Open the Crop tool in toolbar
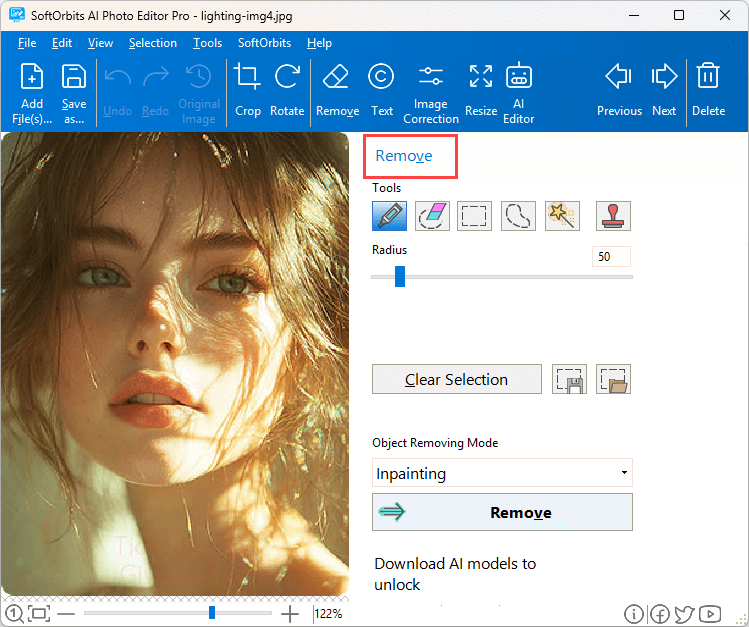This screenshot has height=627, width=749. [247, 89]
